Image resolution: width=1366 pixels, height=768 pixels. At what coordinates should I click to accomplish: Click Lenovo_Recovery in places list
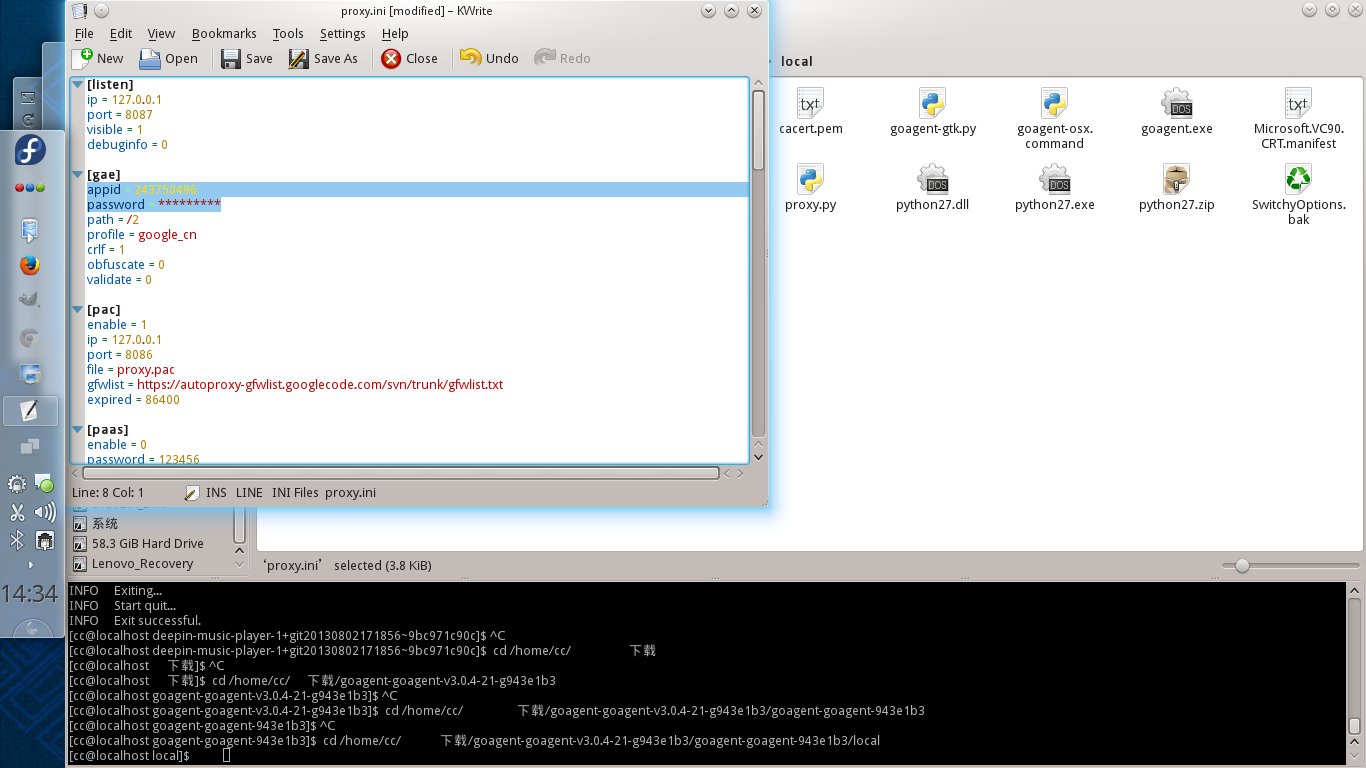pyautogui.click(x=132, y=563)
